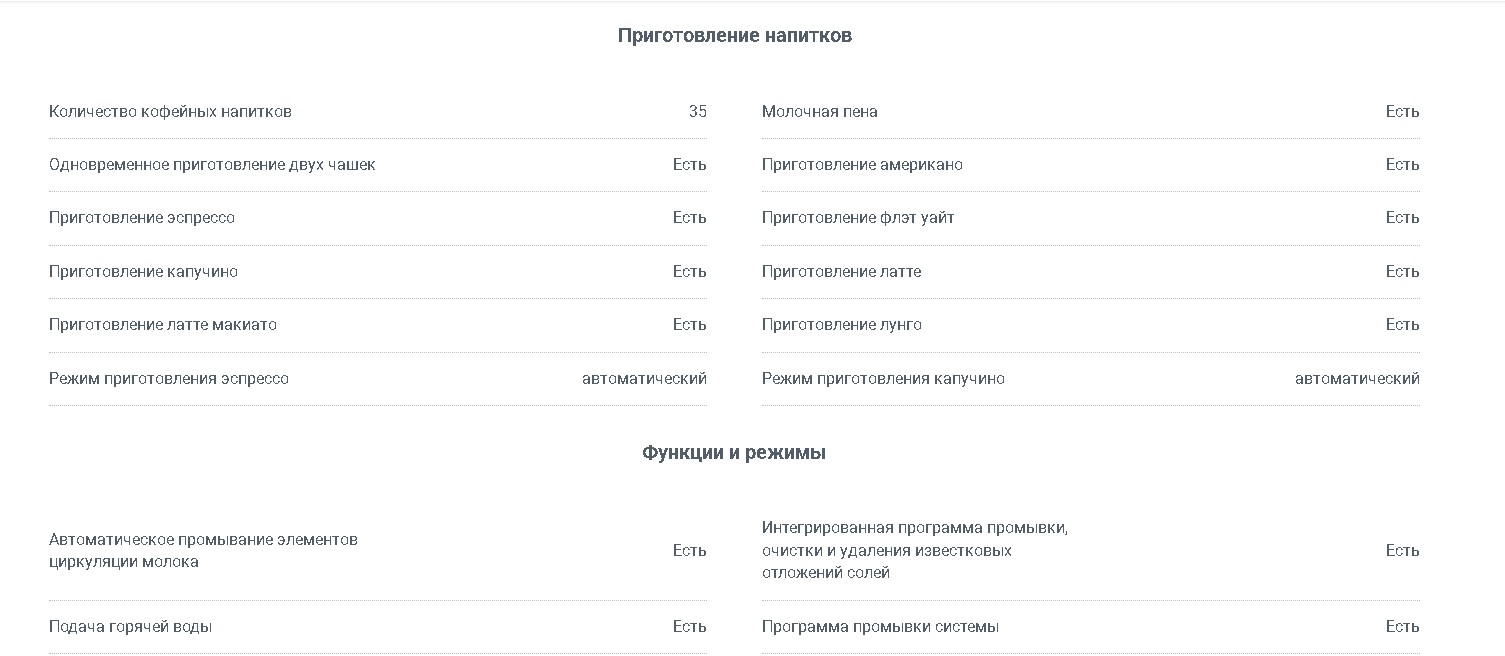Select the 'Приготовление латте макиато' label
The width and height of the screenshot is (1505, 656).
pos(163,325)
